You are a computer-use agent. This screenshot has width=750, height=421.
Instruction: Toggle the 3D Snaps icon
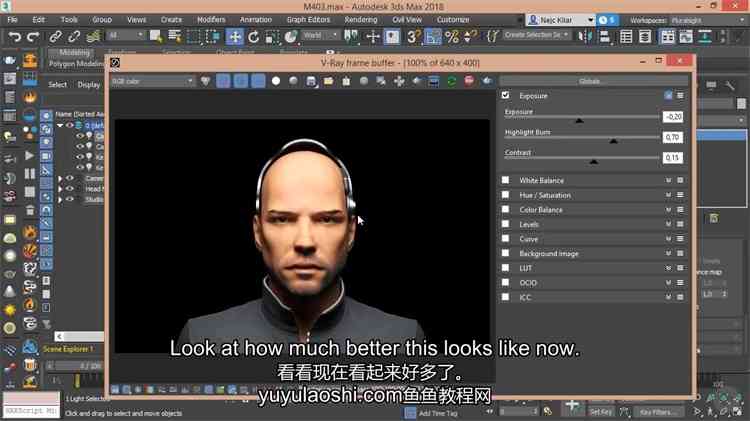(x=413, y=36)
